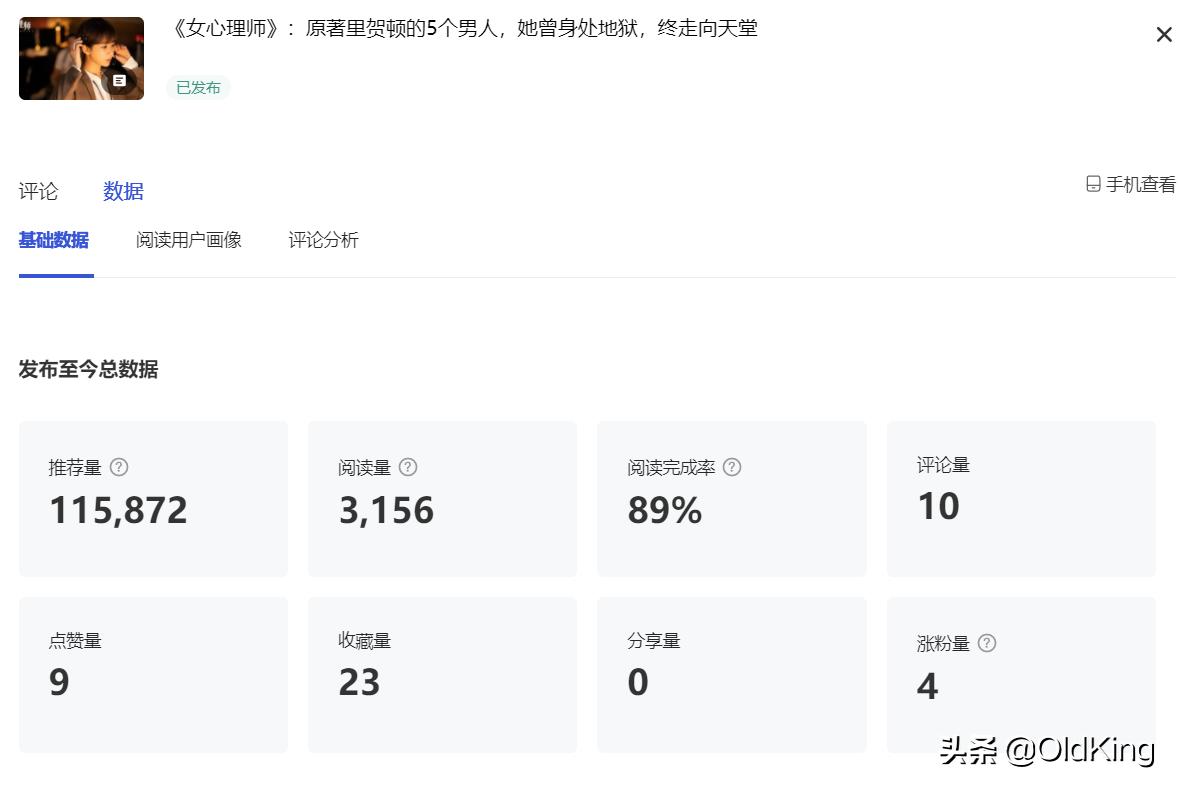Open the 评论分析 section
This screenshot has width=1178, height=789.
[x=322, y=240]
